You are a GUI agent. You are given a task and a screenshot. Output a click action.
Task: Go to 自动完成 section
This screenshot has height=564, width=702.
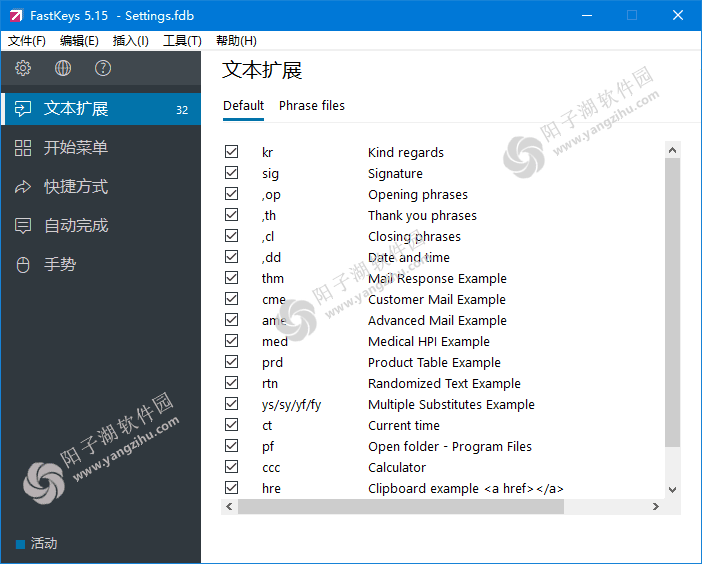point(101,226)
